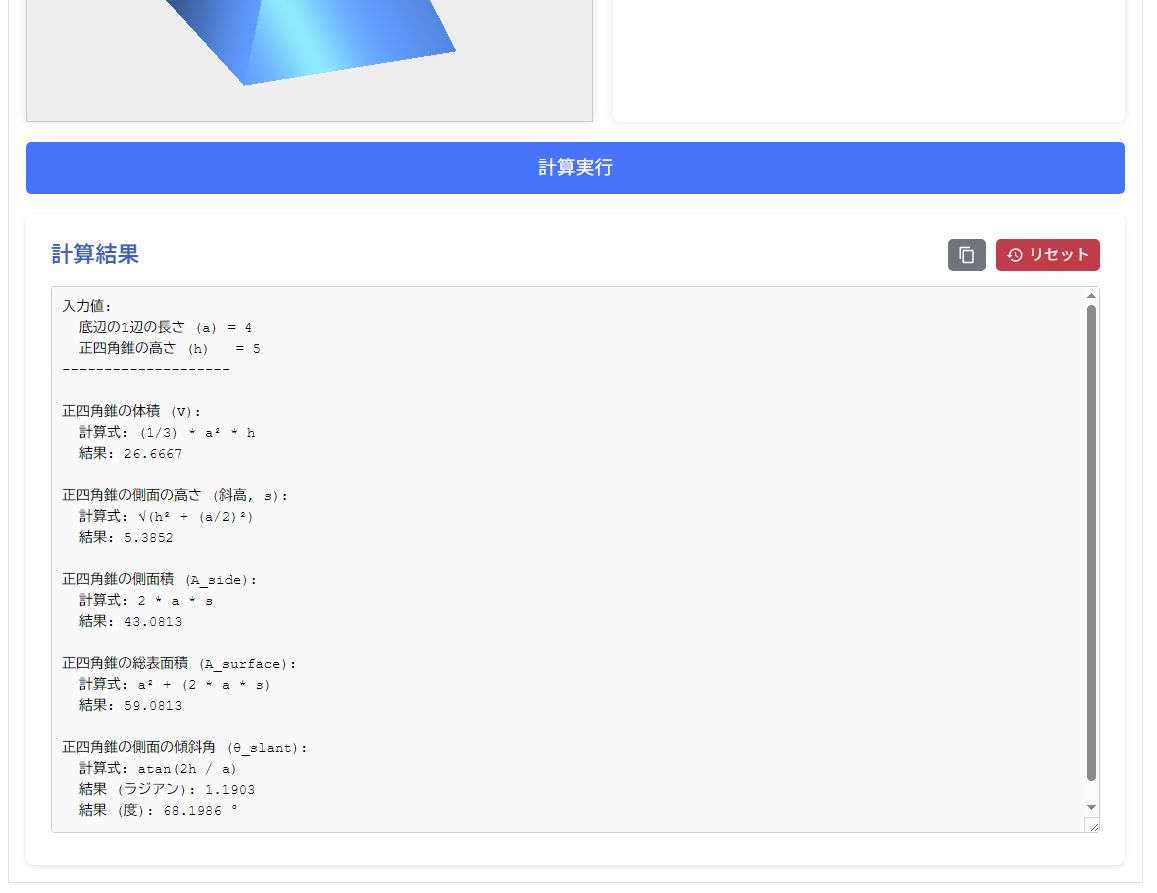Click the textarea resize handle corner

1092,826
